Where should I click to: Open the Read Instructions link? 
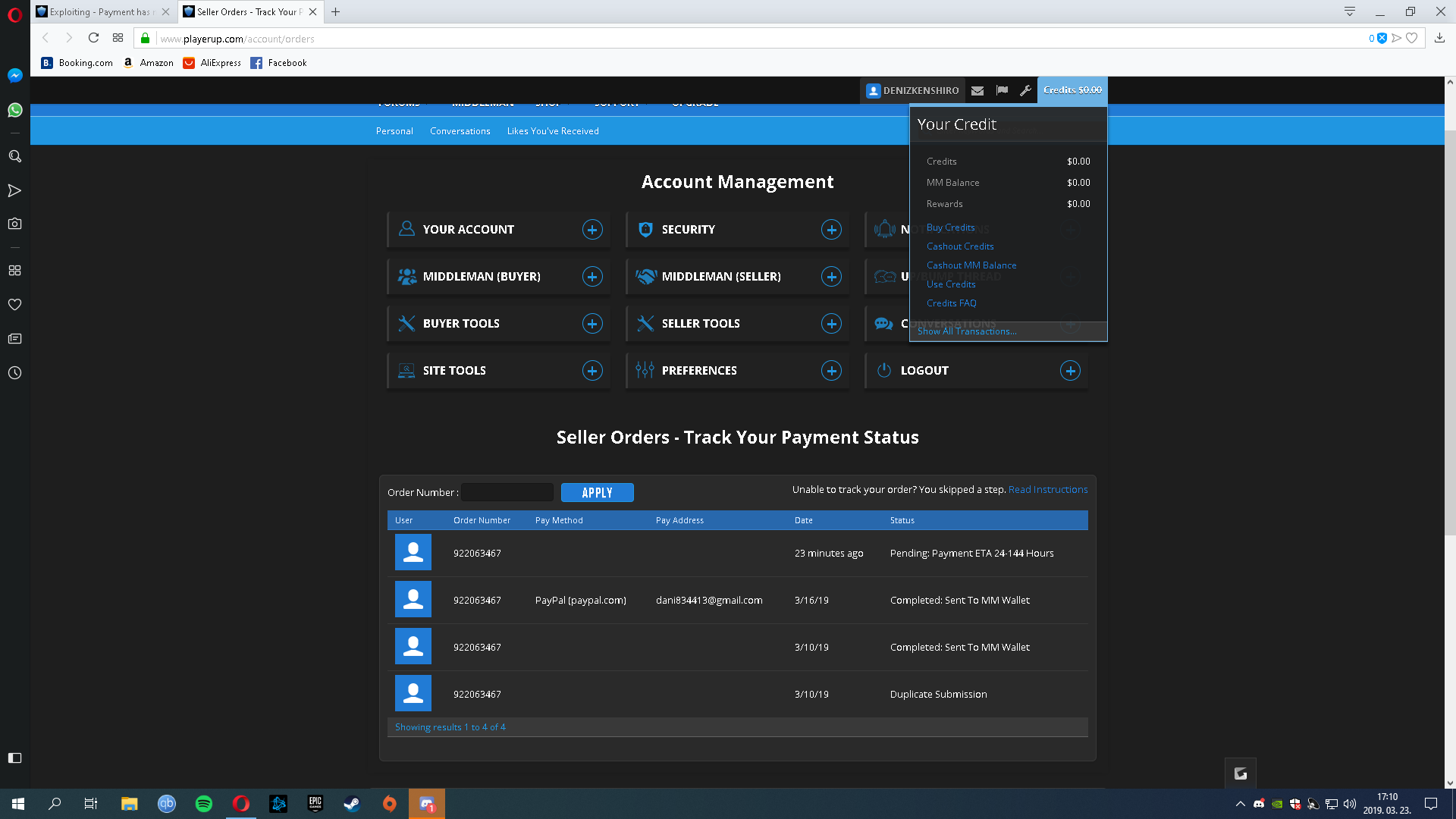(x=1047, y=490)
